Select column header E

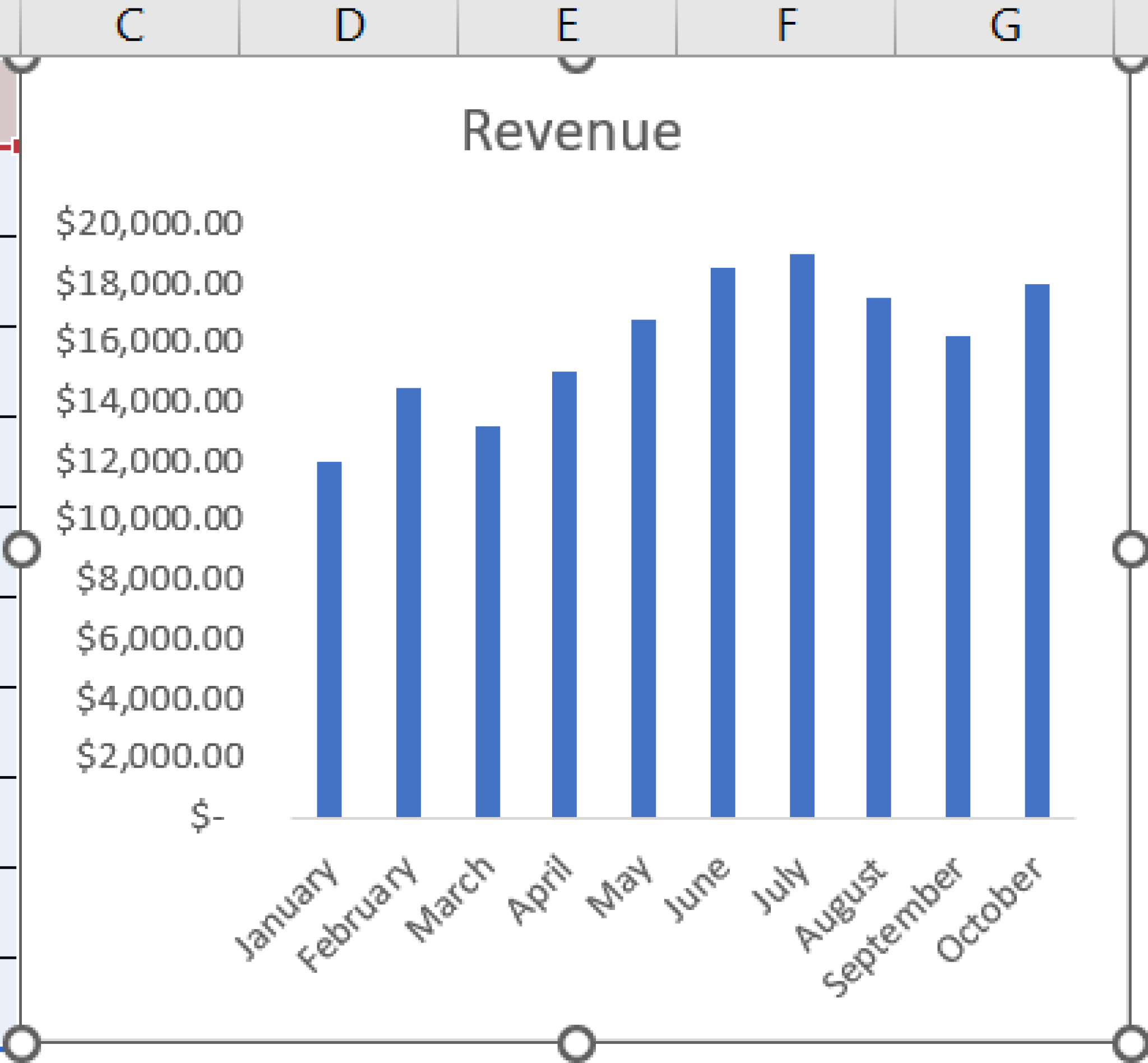[x=567, y=25]
